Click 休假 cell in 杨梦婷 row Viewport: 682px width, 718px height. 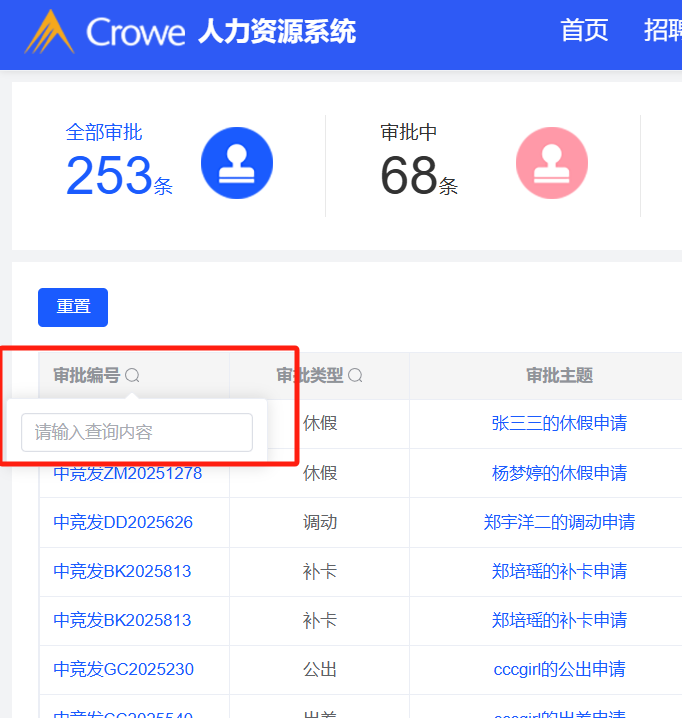point(320,473)
